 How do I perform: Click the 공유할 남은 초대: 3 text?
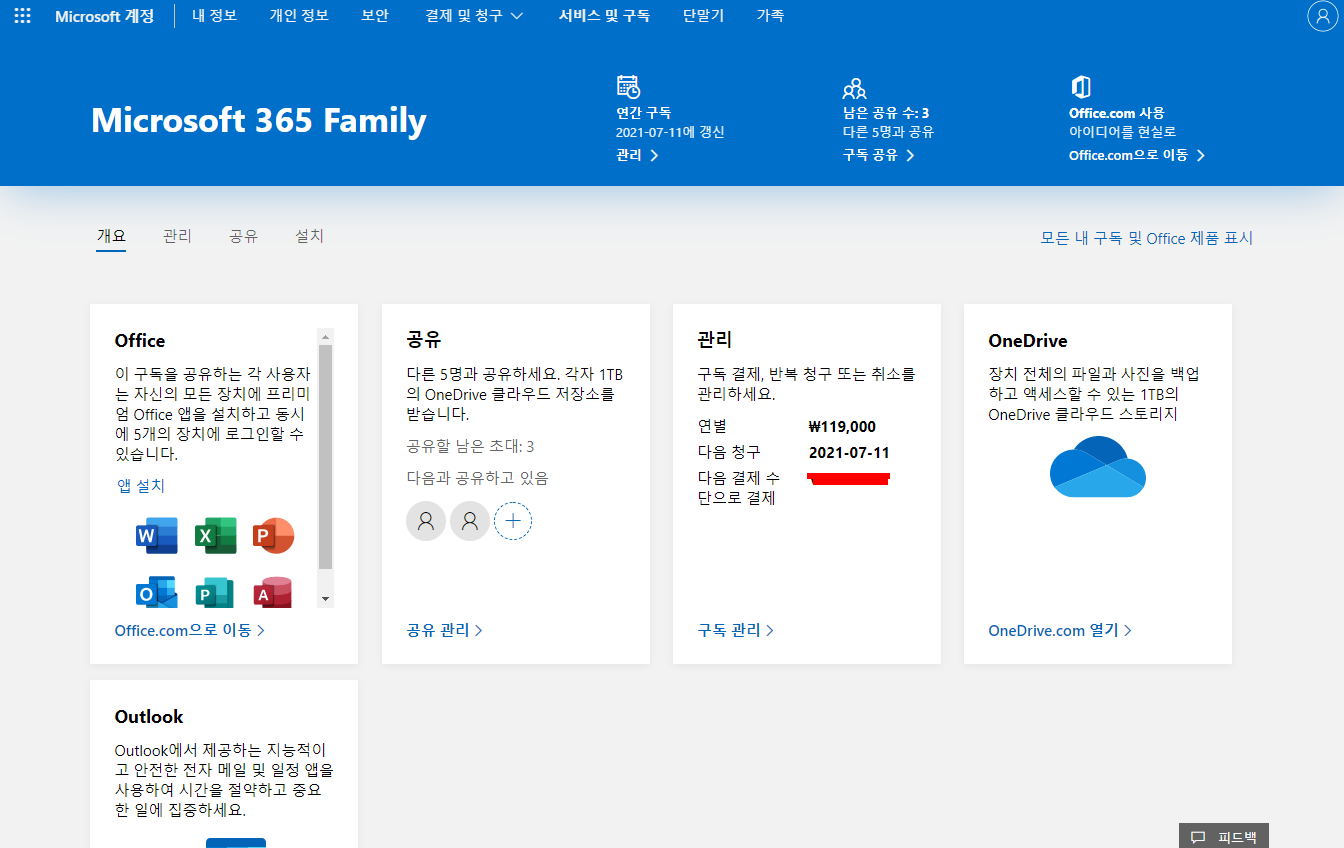470,446
